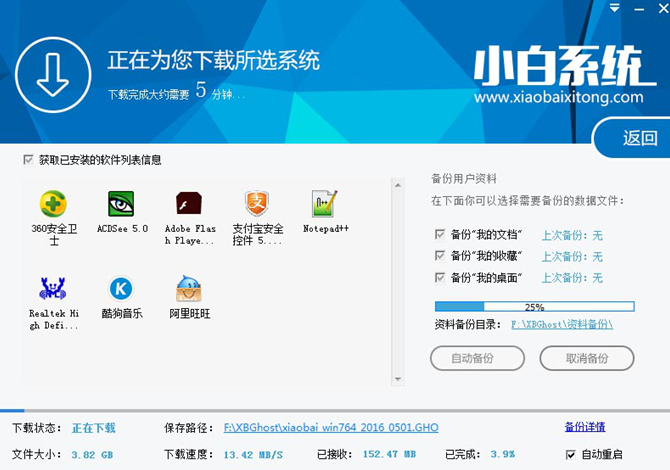This screenshot has height=470, width=670.
Task: Click the software list scroll up arrow
Action: (x=398, y=185)
